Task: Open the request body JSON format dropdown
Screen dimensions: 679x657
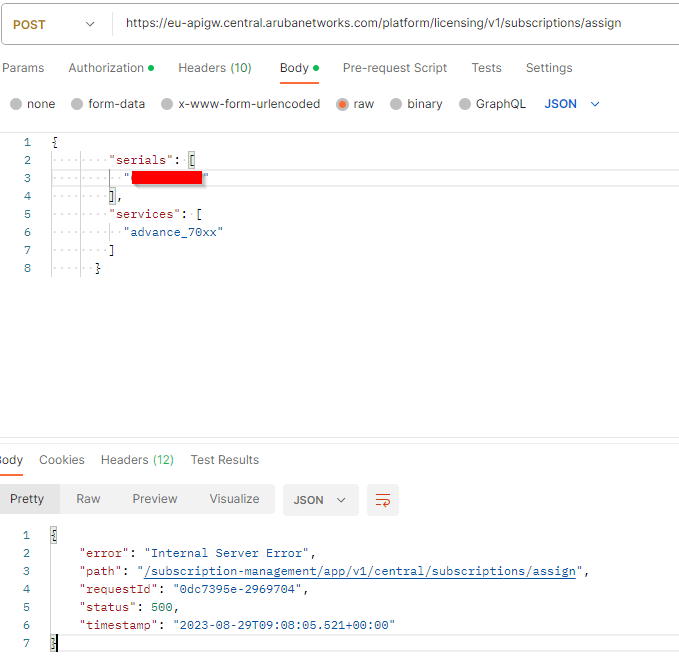Action: (572, 104)
